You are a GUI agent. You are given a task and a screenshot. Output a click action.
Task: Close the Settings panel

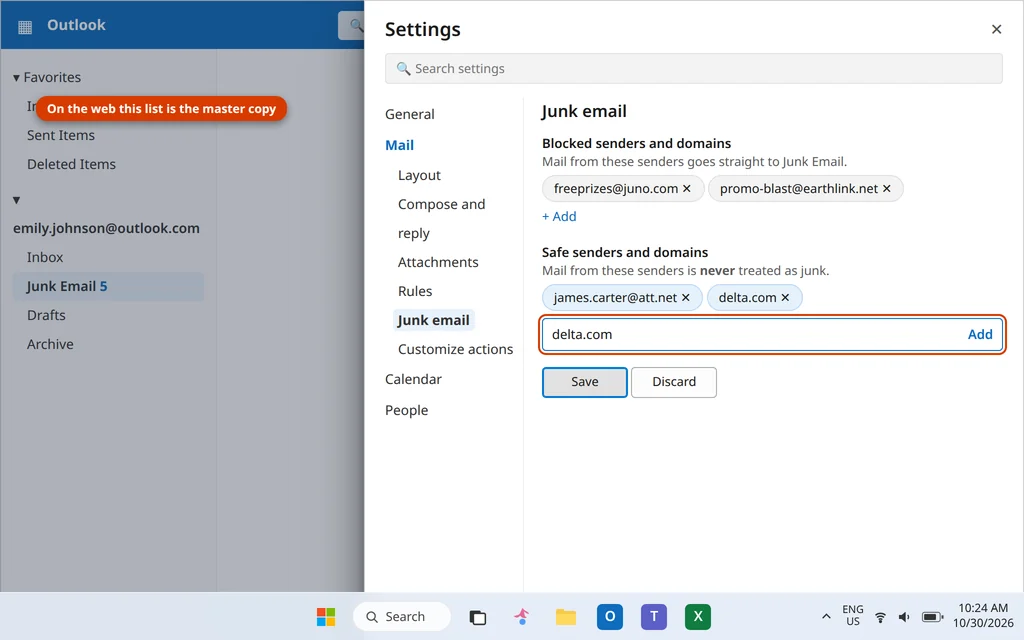click(x=996, y=29)
